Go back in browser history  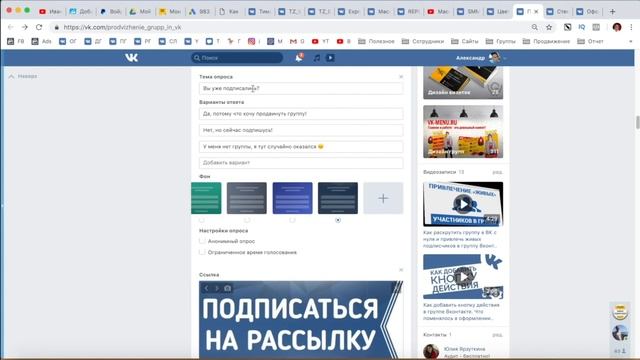pos(11,27)
